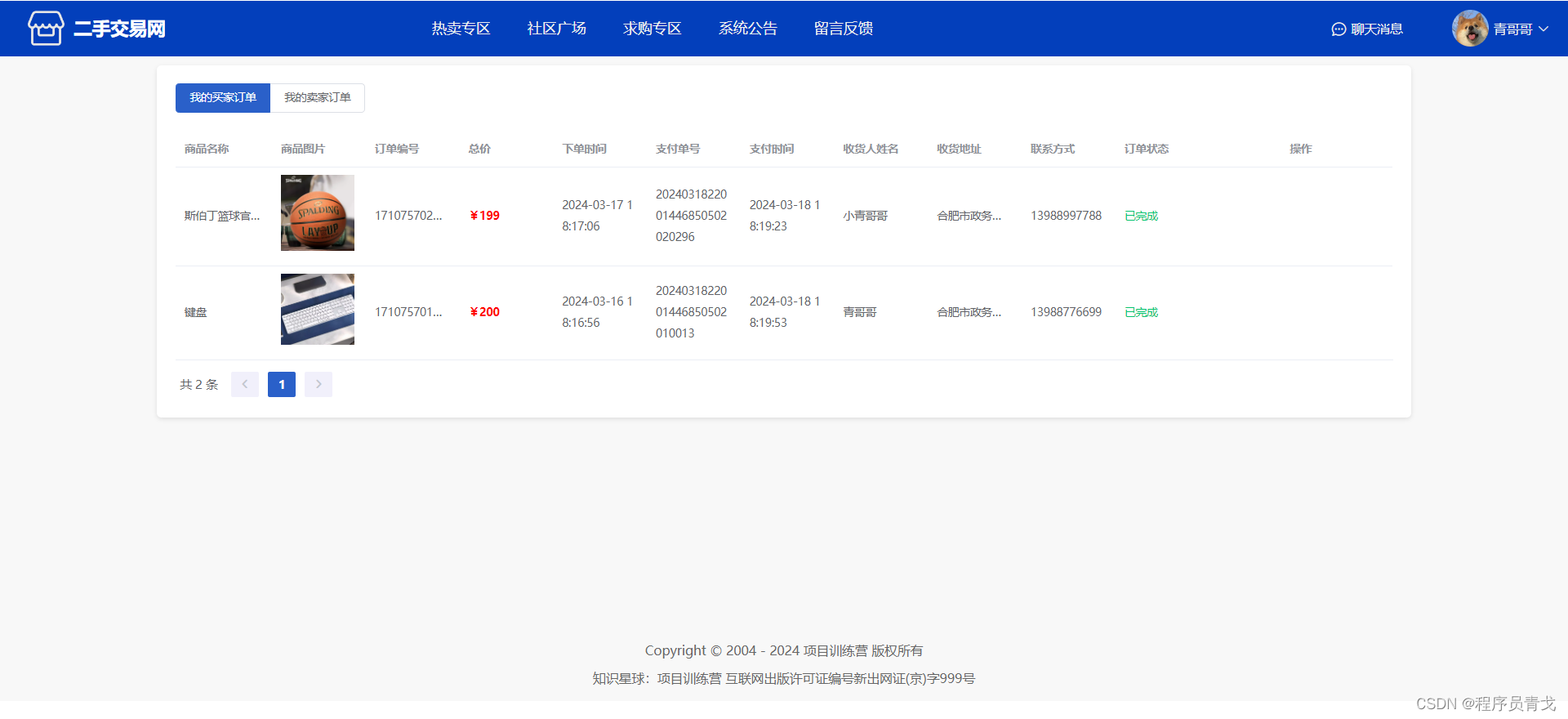Click order number 171075702...

(408, 216)
